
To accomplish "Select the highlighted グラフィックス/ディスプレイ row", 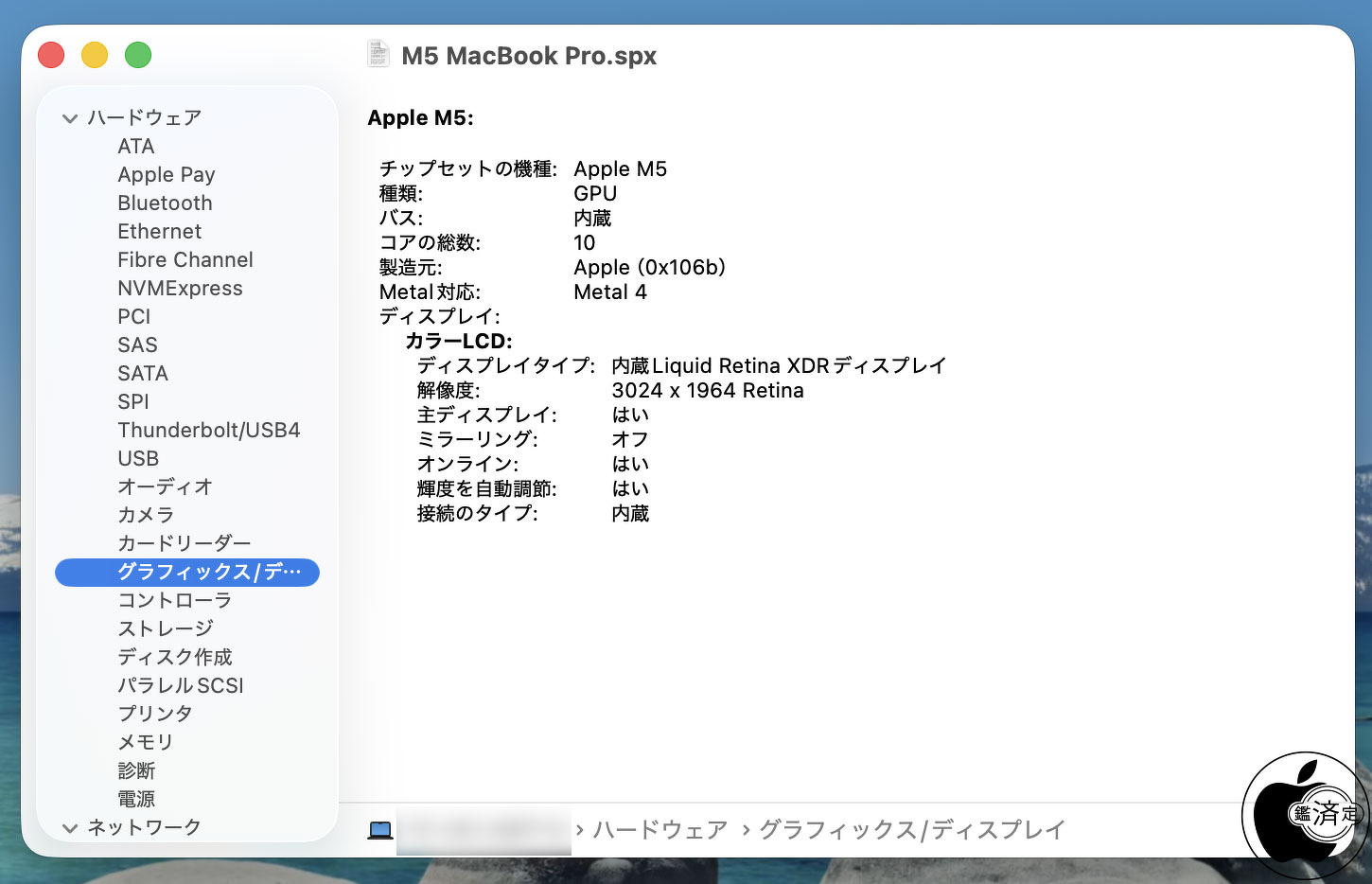I will tap(187, 572).
